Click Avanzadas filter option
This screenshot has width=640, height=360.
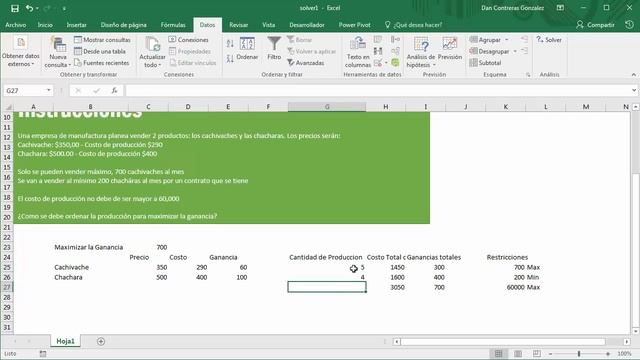coord(306,62)
